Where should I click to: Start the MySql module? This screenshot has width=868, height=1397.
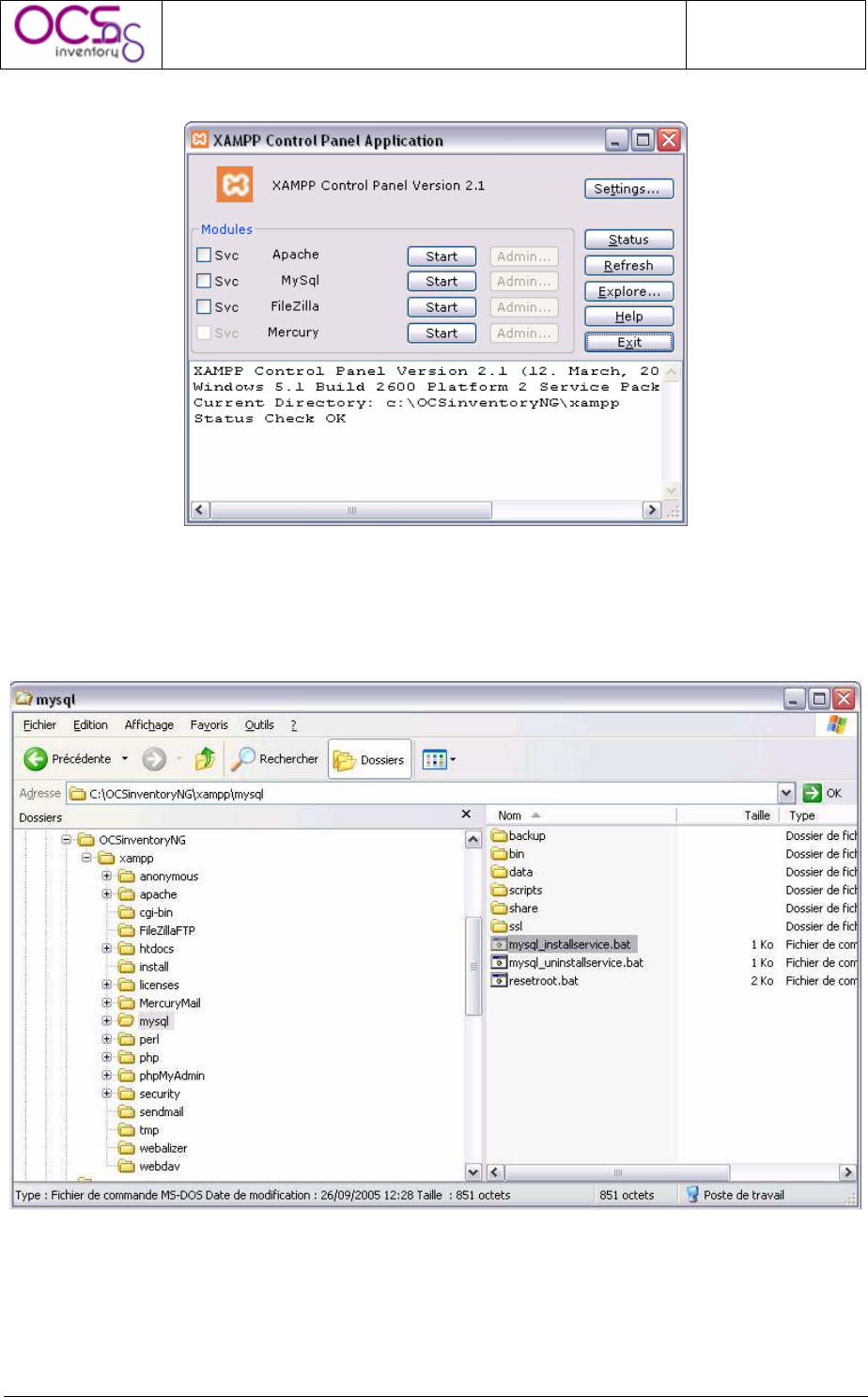[x=442, y=282]
